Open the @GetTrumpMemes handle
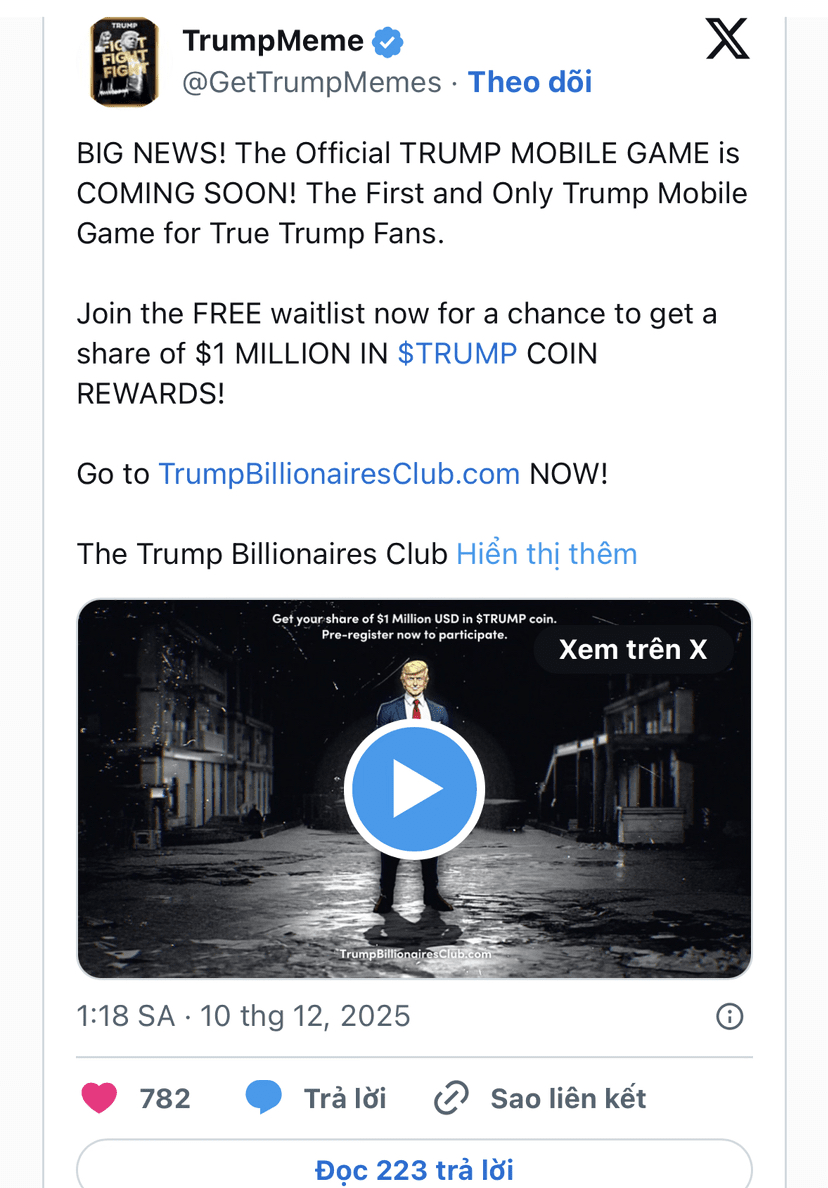This screenshot has height=1188, width=828. [x=311, y=82]
